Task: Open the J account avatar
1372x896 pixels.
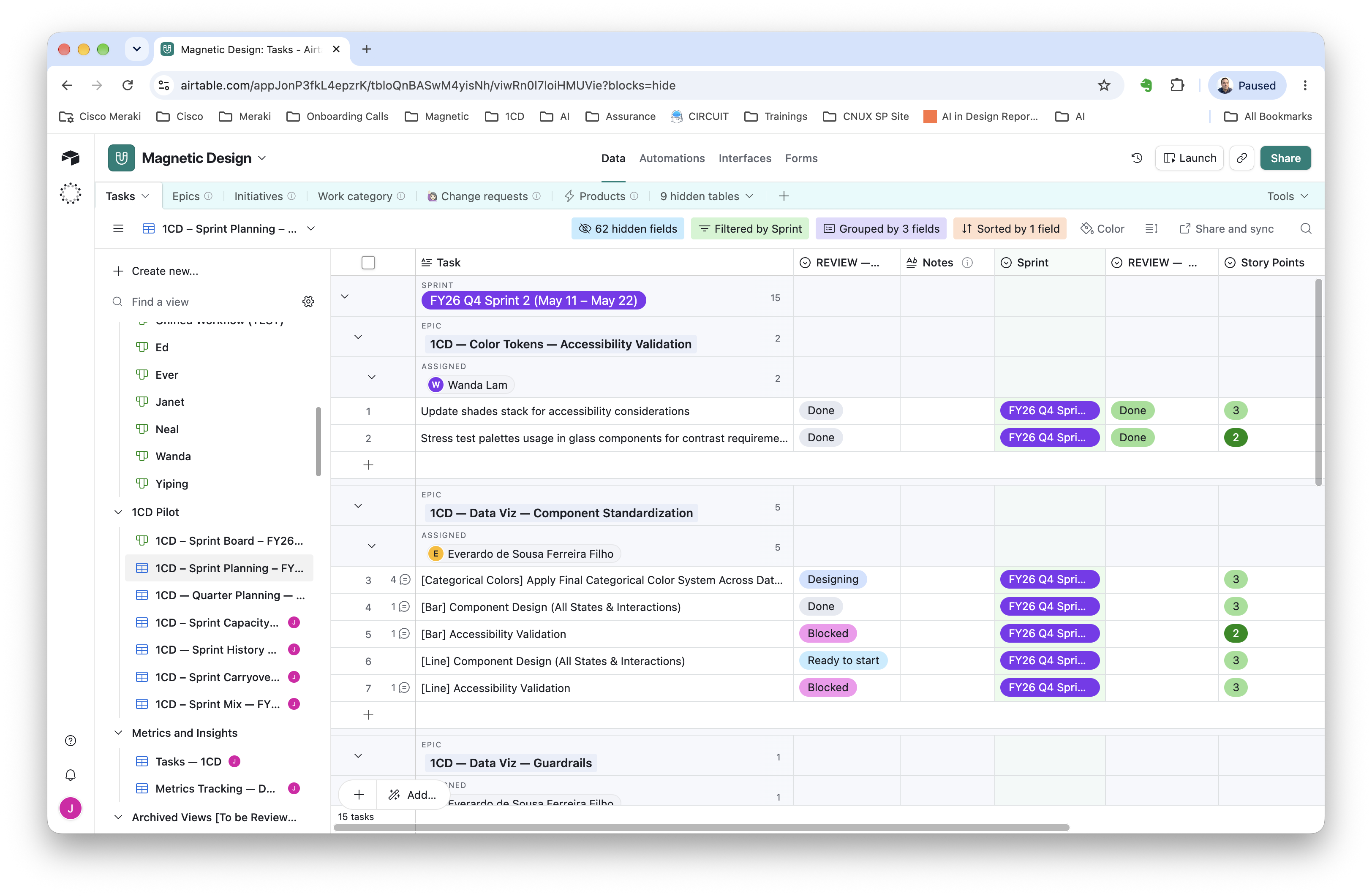Action: (70, 809)
